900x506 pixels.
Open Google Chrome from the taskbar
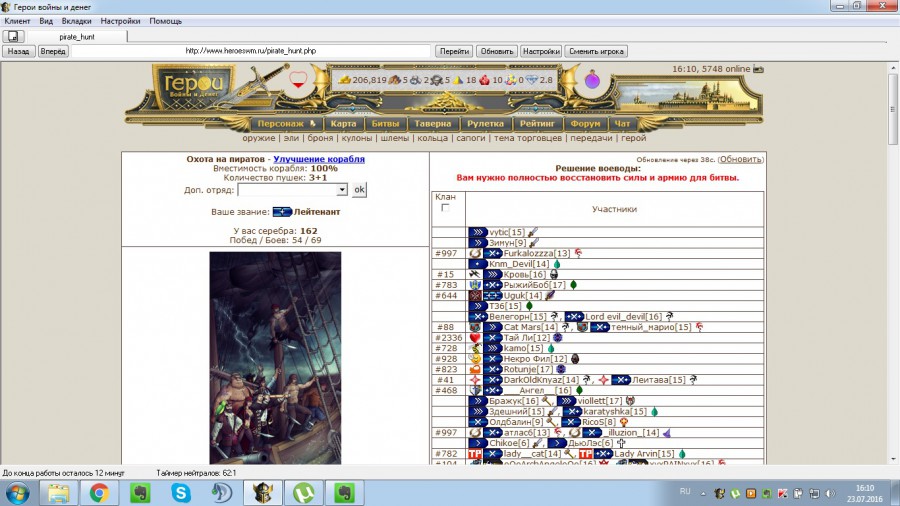coord(99,493)
